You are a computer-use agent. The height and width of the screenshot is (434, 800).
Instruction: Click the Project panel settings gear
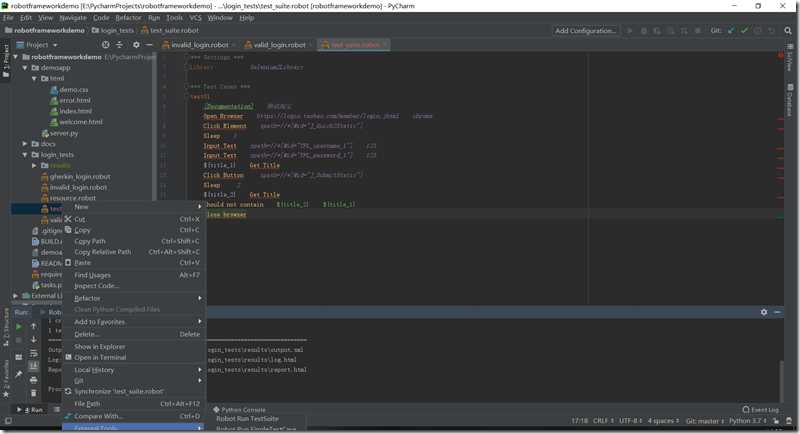136,45
